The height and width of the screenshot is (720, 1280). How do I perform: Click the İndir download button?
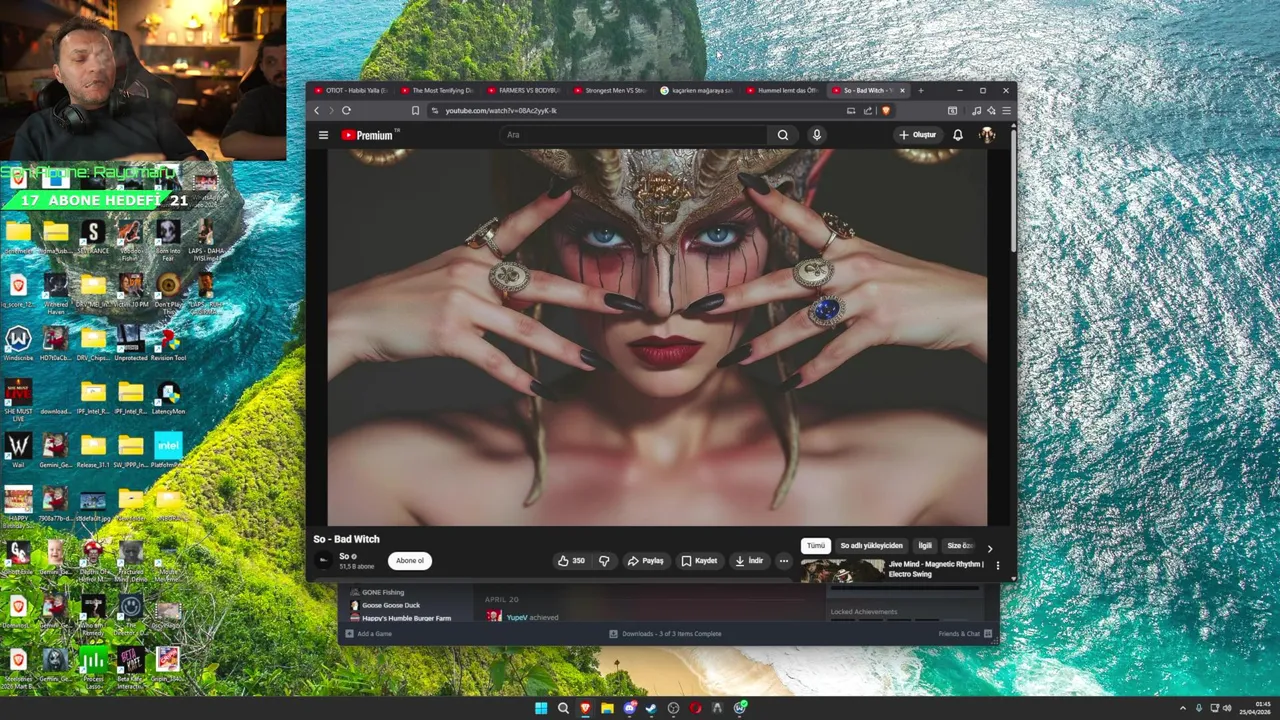point(748,561)
